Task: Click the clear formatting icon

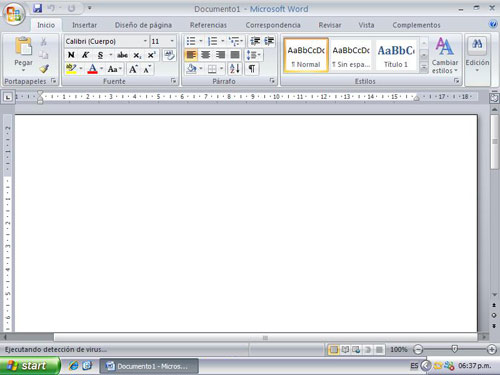Action: click(169, 55)
